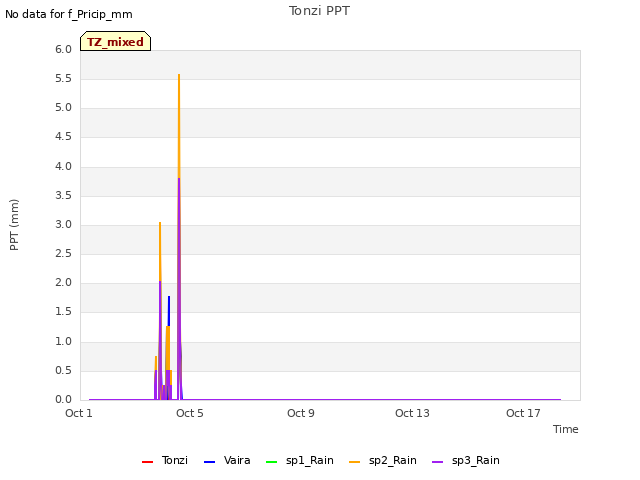This screenshot has height=480, width=640.
Task: Click the Tonzi PPT chart title
Action: click(x=319, y=11)
